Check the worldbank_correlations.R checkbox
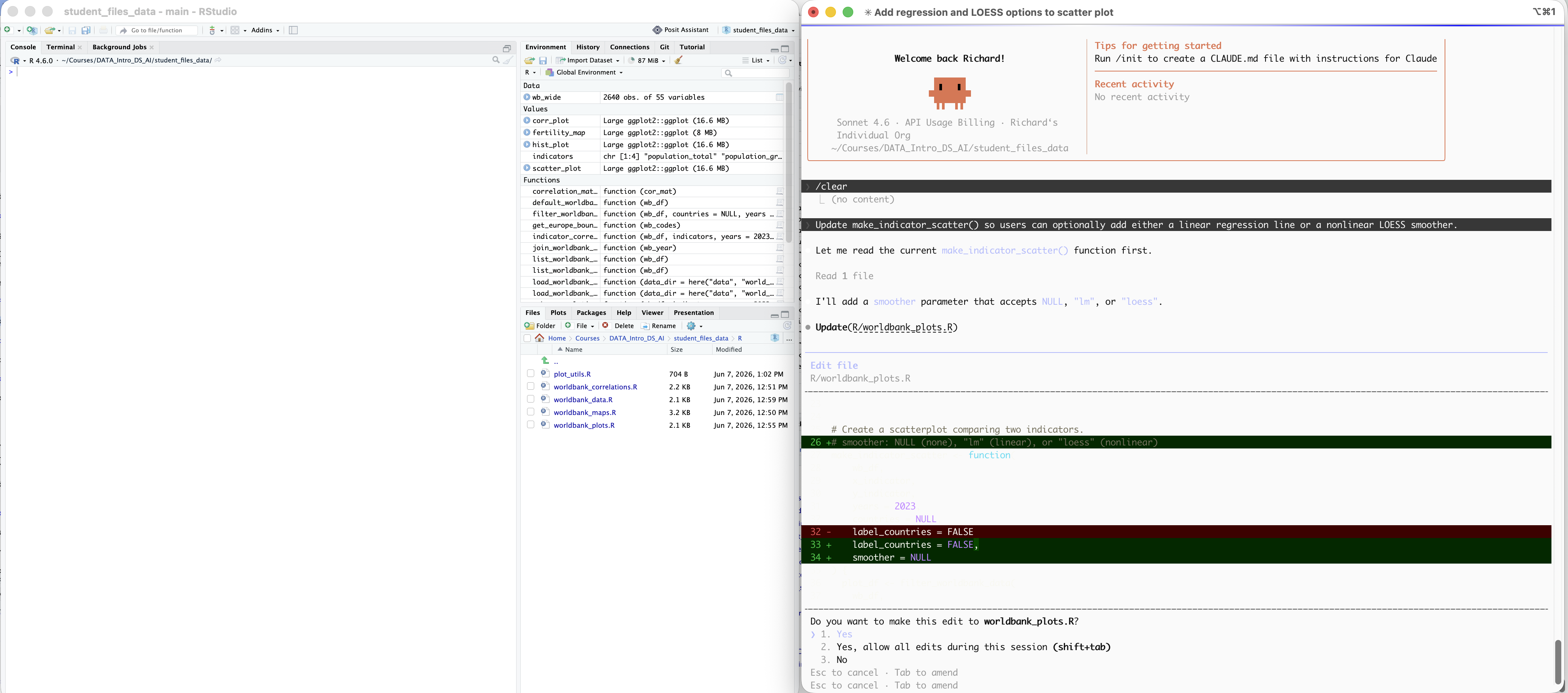The height and width of the screenshot is (693, 1568). (x=531, y=386)
